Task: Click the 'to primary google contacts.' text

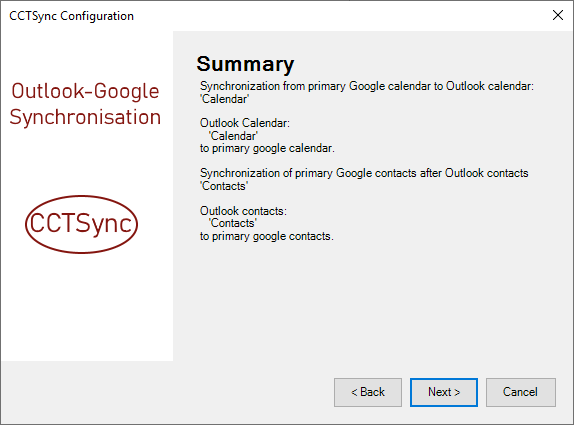Action: (266, 236)
